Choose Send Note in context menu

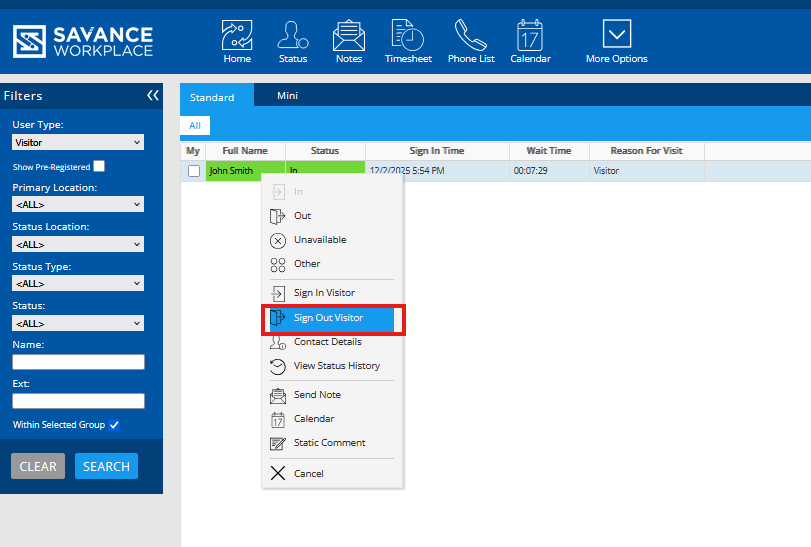pos(332,395)
